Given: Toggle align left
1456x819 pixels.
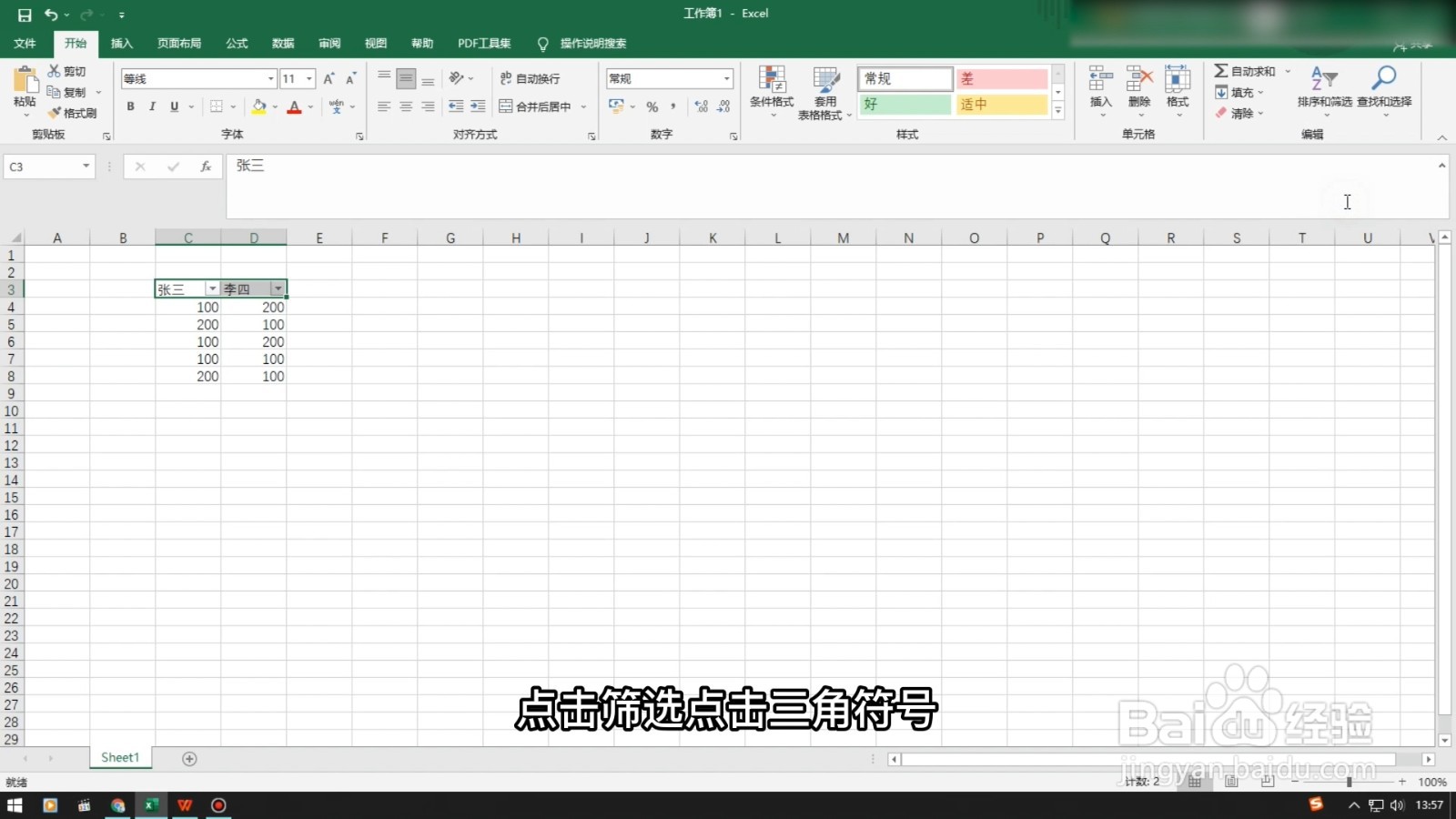Looking at the screenshot, I should 384,106.
